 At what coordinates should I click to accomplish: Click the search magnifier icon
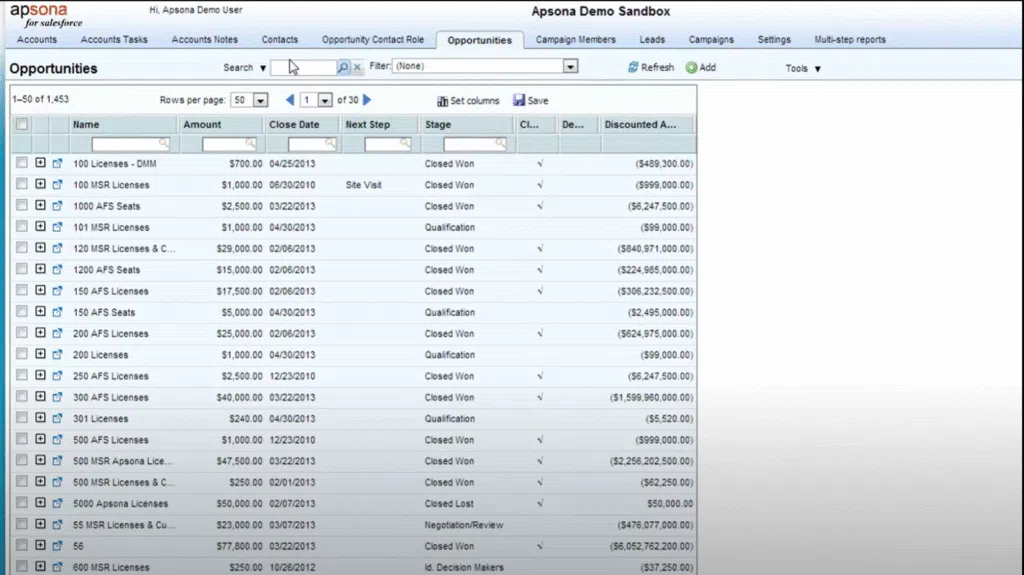(343, 68)
